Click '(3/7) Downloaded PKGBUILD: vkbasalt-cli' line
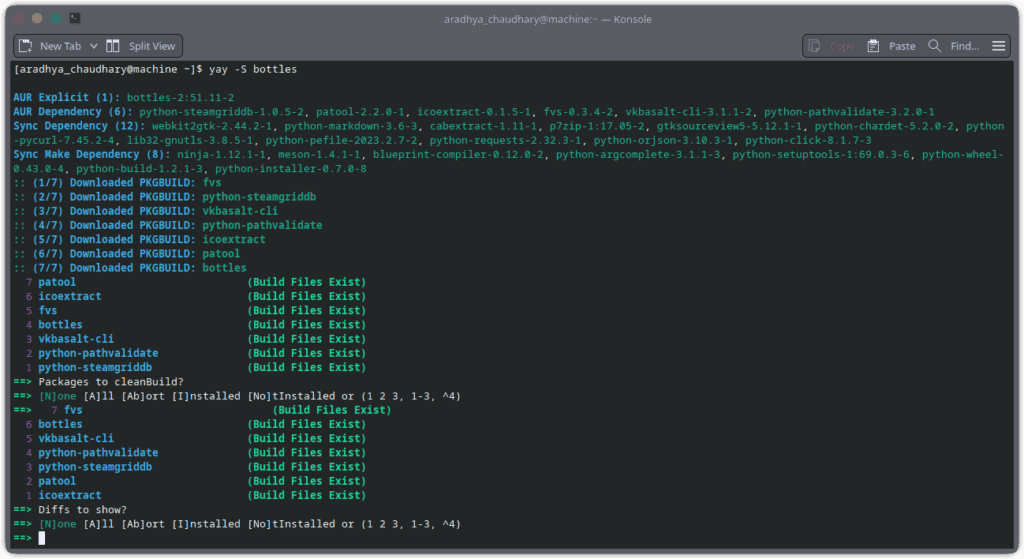 (x=146, y=212)
